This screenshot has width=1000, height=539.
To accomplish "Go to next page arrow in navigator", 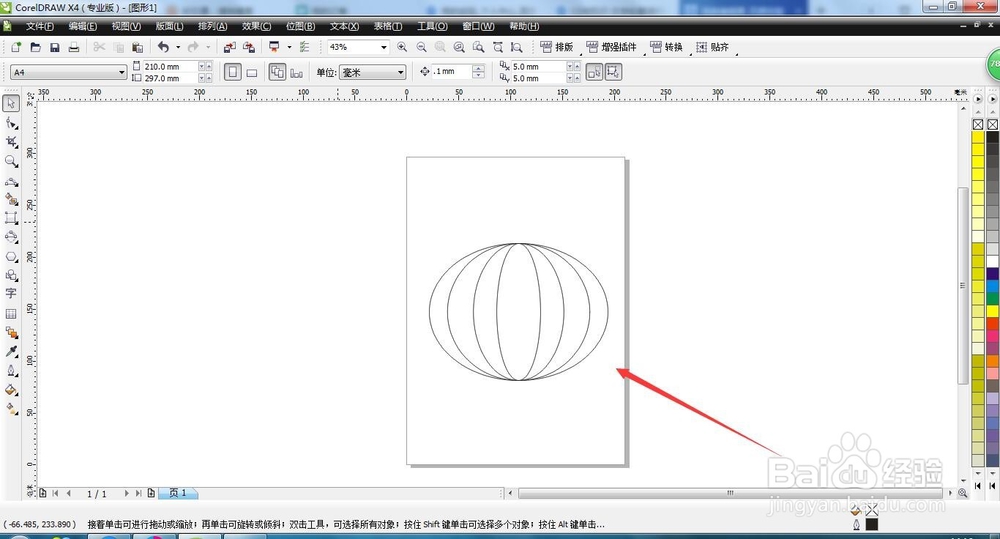I will click(x=126, y=493).
